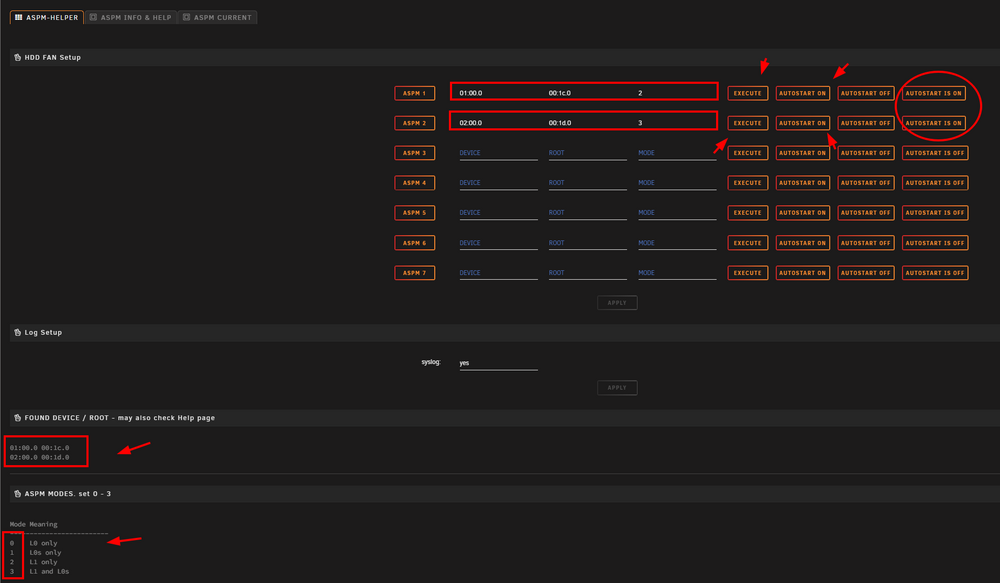Screen dimensions: 1000x583
Task: Turn AUTOSTART ON for ASPM 5
Action: pyautogui.click(x=802, y=213)
